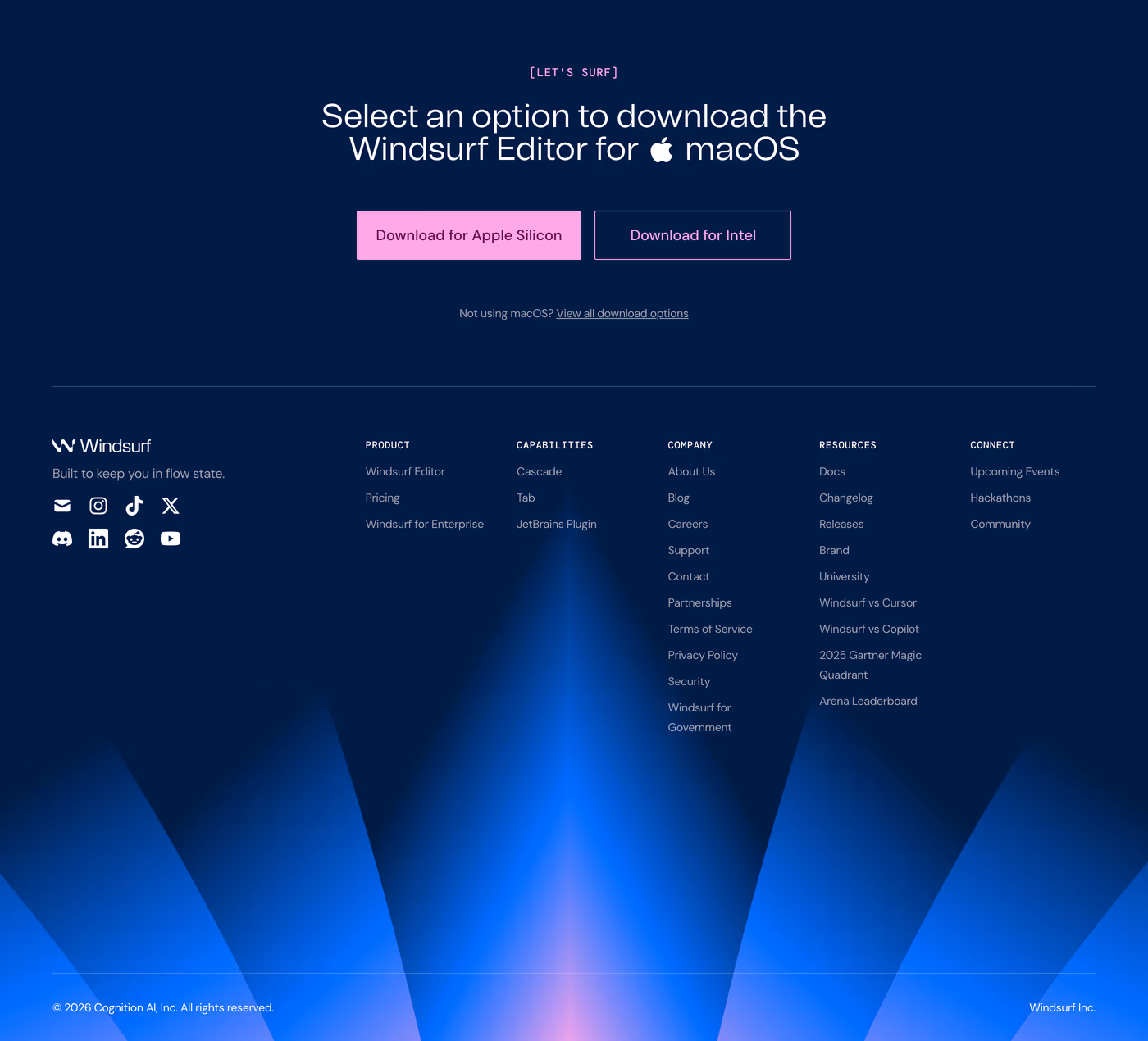
Task: Open Windsurf for Government link
Action: click(700, 717)
